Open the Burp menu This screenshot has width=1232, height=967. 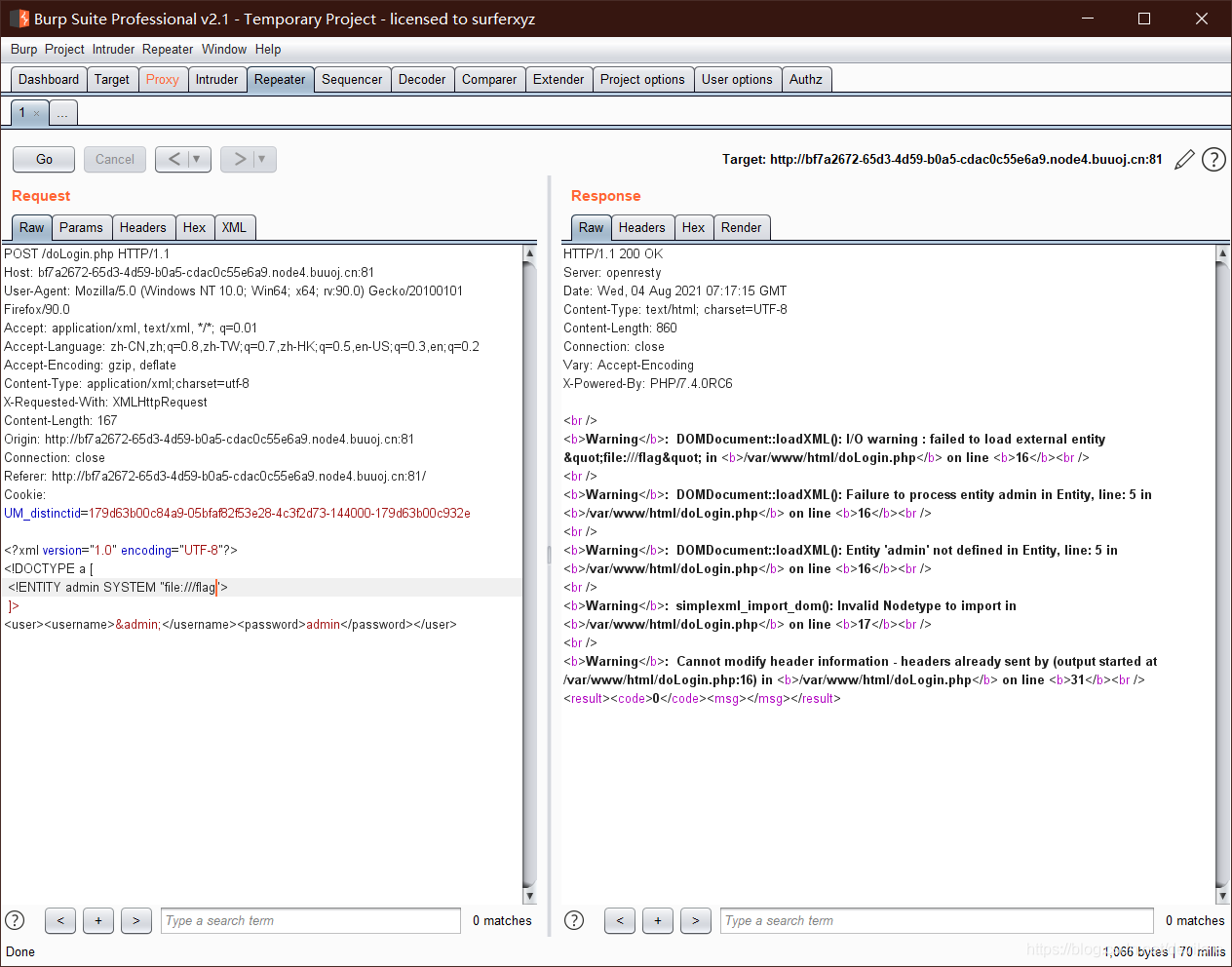pos(24,49)
